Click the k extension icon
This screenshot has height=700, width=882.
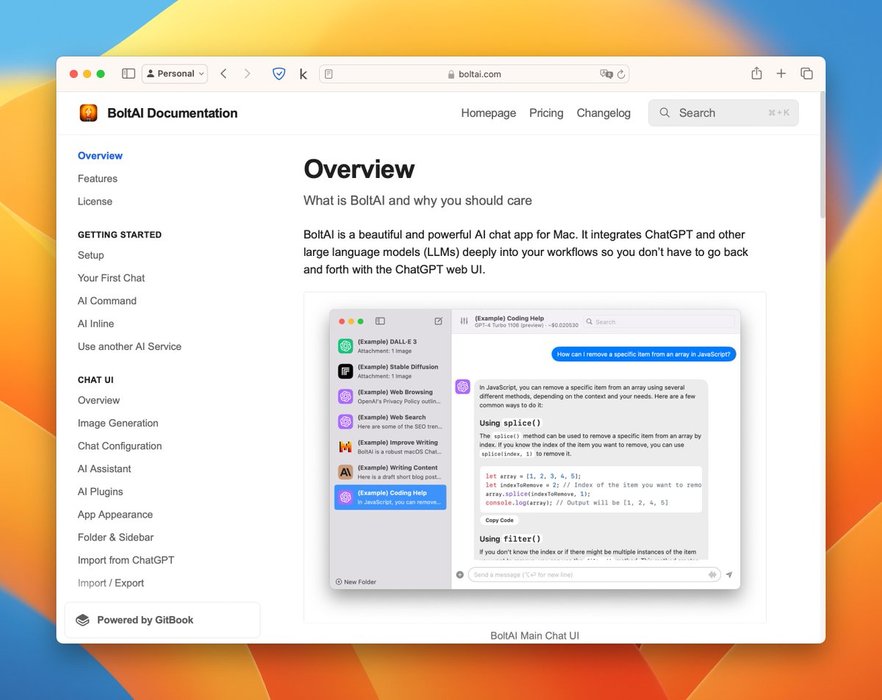(303, 74)
